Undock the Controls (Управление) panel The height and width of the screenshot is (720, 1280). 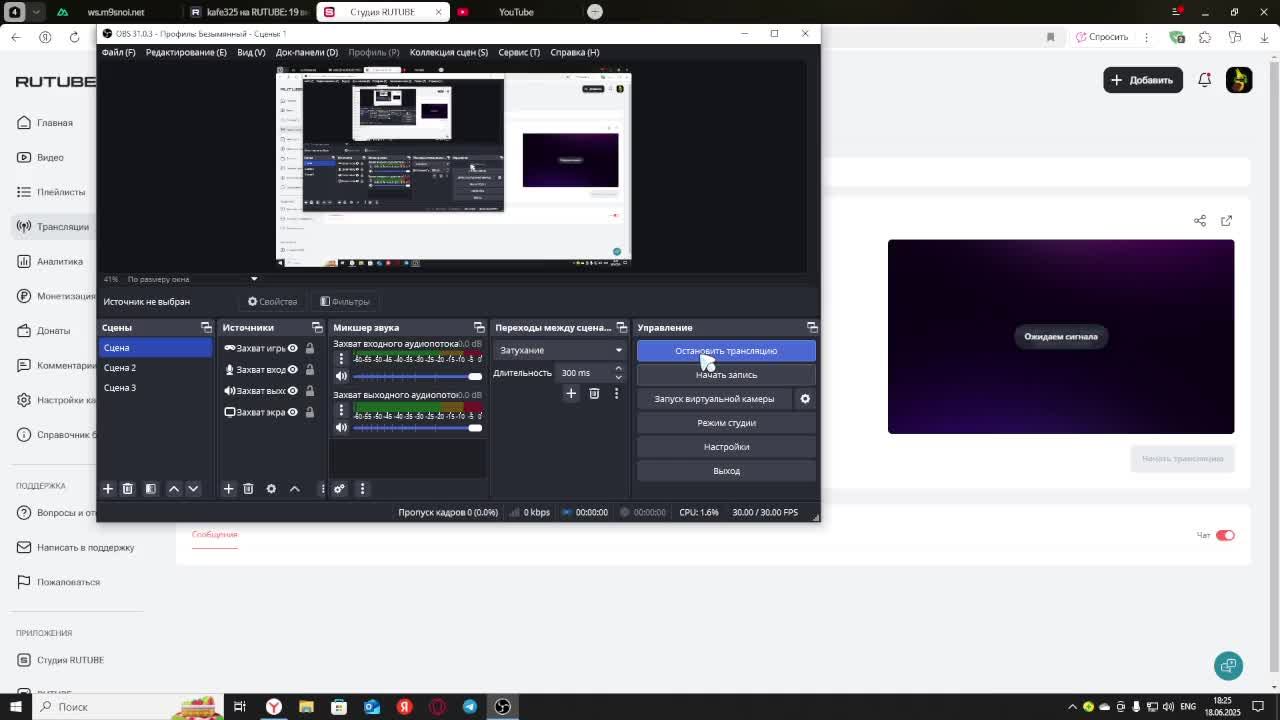[x=812, y=327]
